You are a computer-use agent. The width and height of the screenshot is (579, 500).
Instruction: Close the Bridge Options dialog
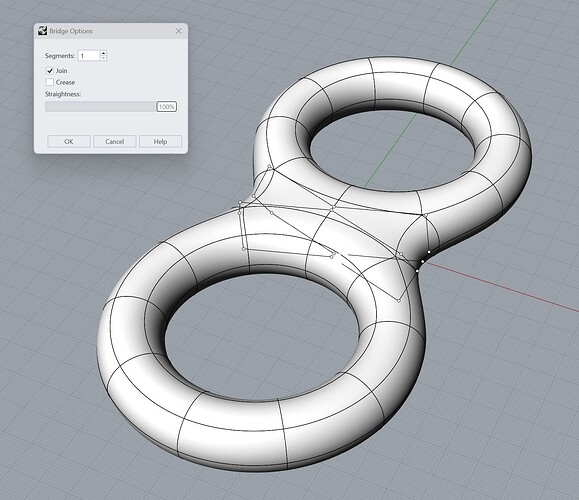pyautogui.click(x=179, y=31)
